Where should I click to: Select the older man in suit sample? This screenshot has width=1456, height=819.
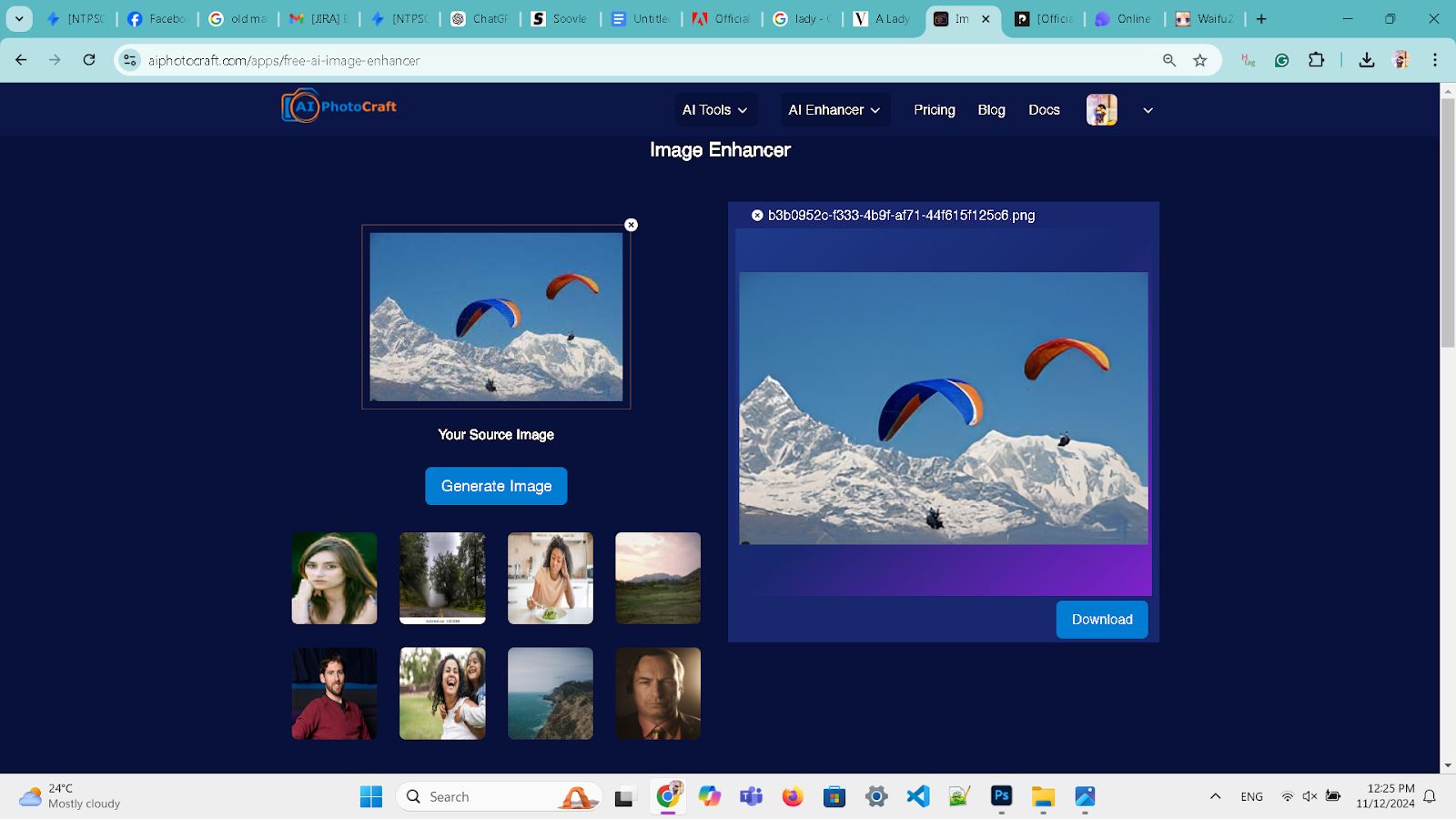click(658, 693)
